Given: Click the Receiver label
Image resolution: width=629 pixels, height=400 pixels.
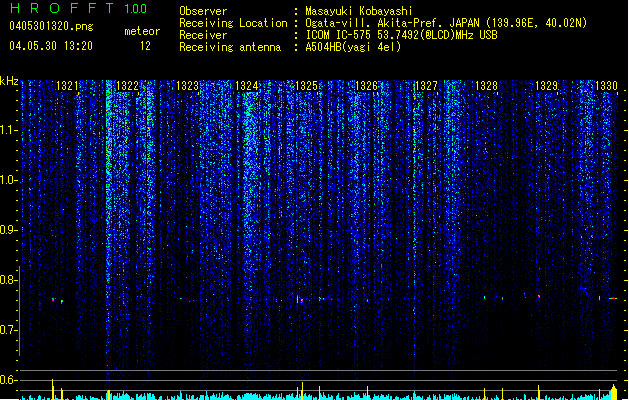Looking at the screenshot, I should coord(203,35).
